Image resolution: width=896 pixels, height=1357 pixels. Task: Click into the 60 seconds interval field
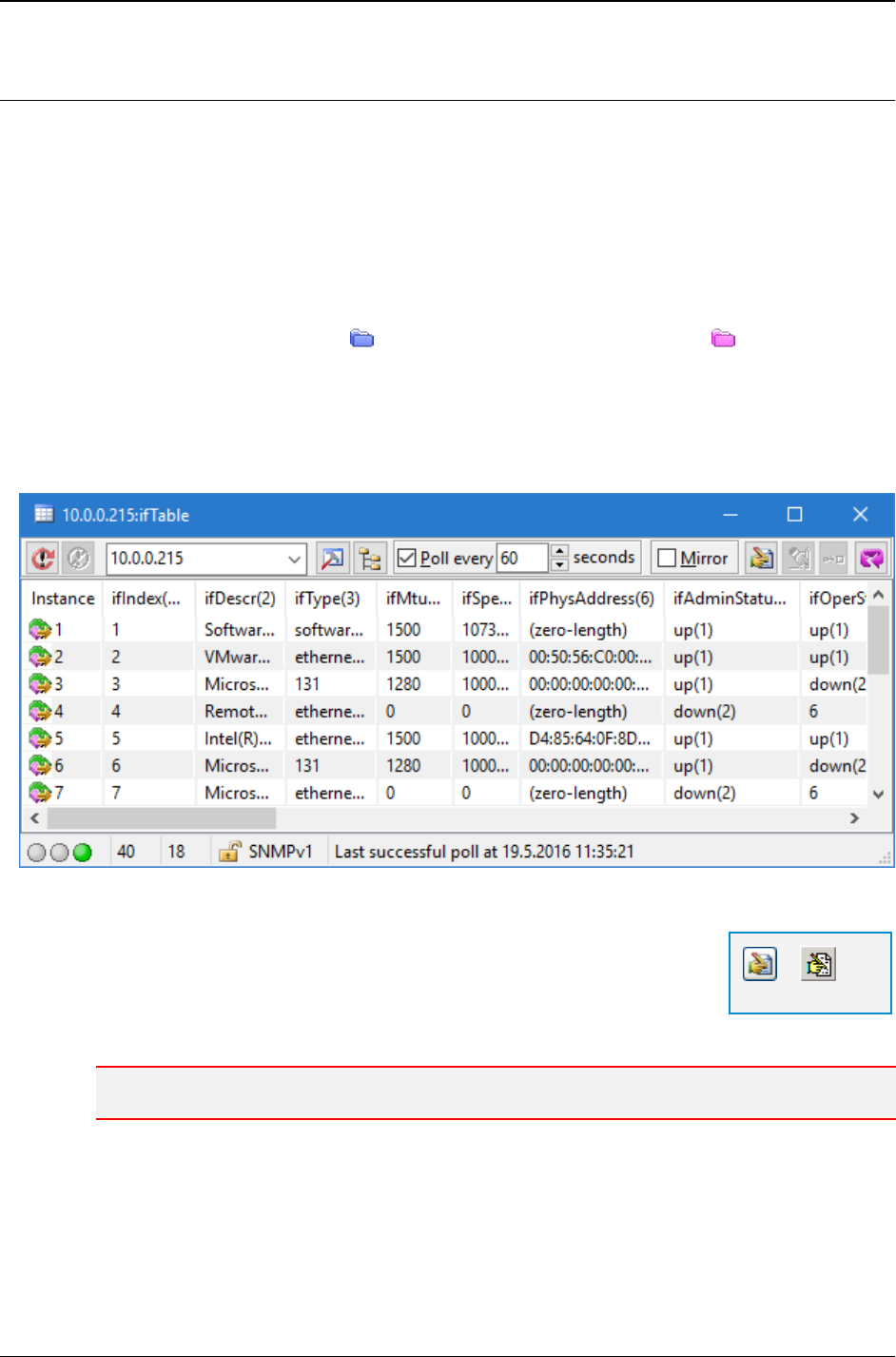pos(522,558)
